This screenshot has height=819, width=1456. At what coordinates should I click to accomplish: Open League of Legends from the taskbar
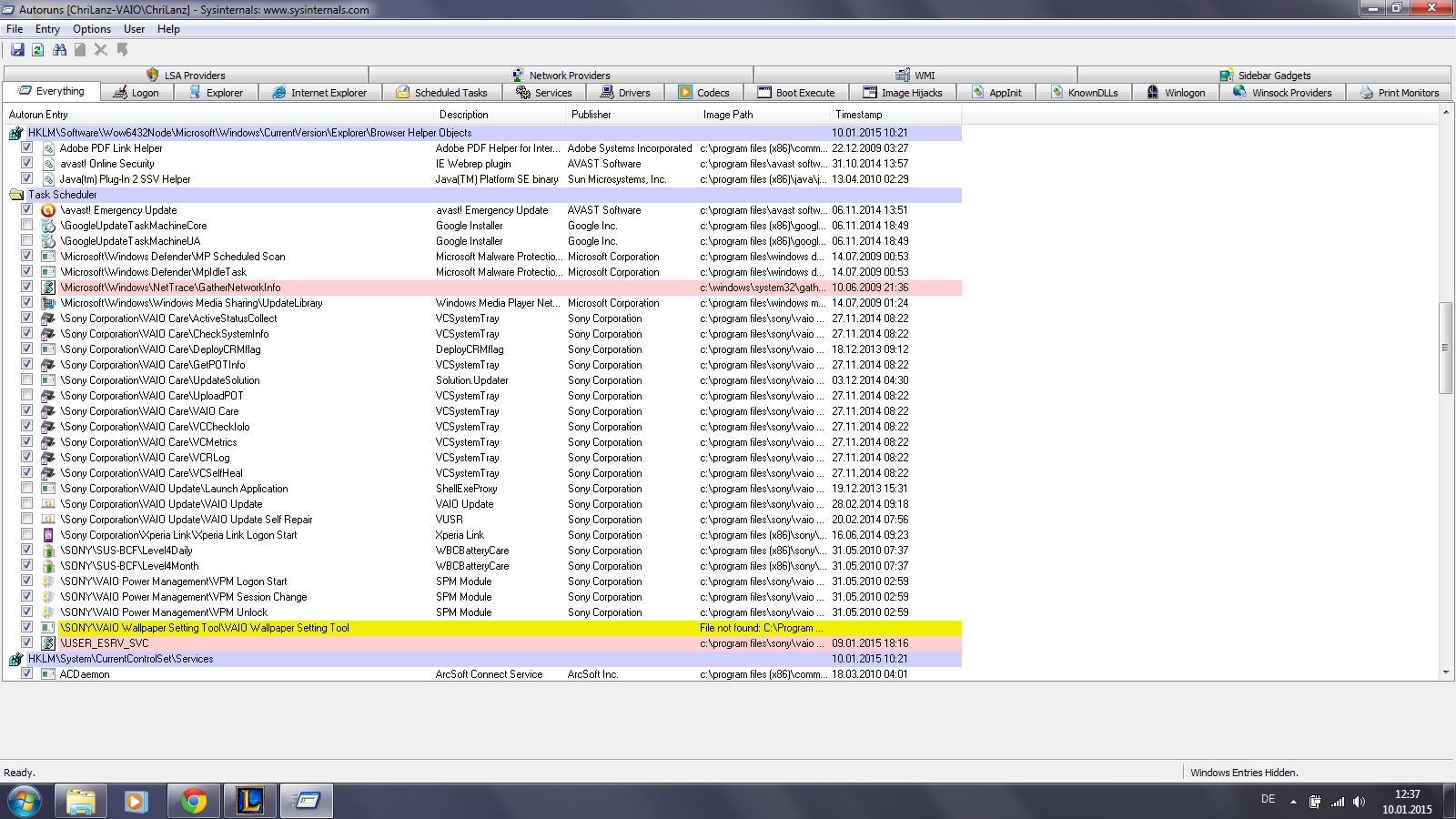249,802
